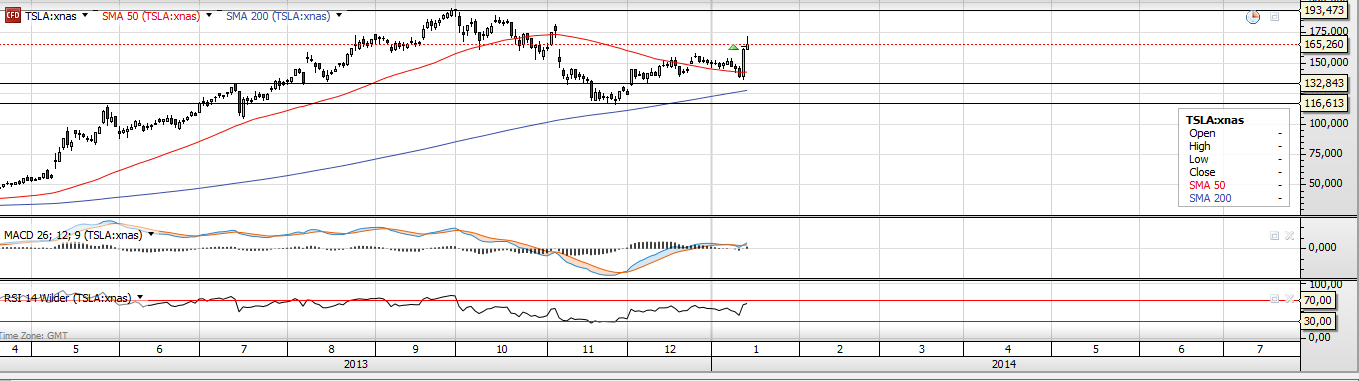Open the MACD 26; 12; 9 indicator dropdown

point(151,234)
